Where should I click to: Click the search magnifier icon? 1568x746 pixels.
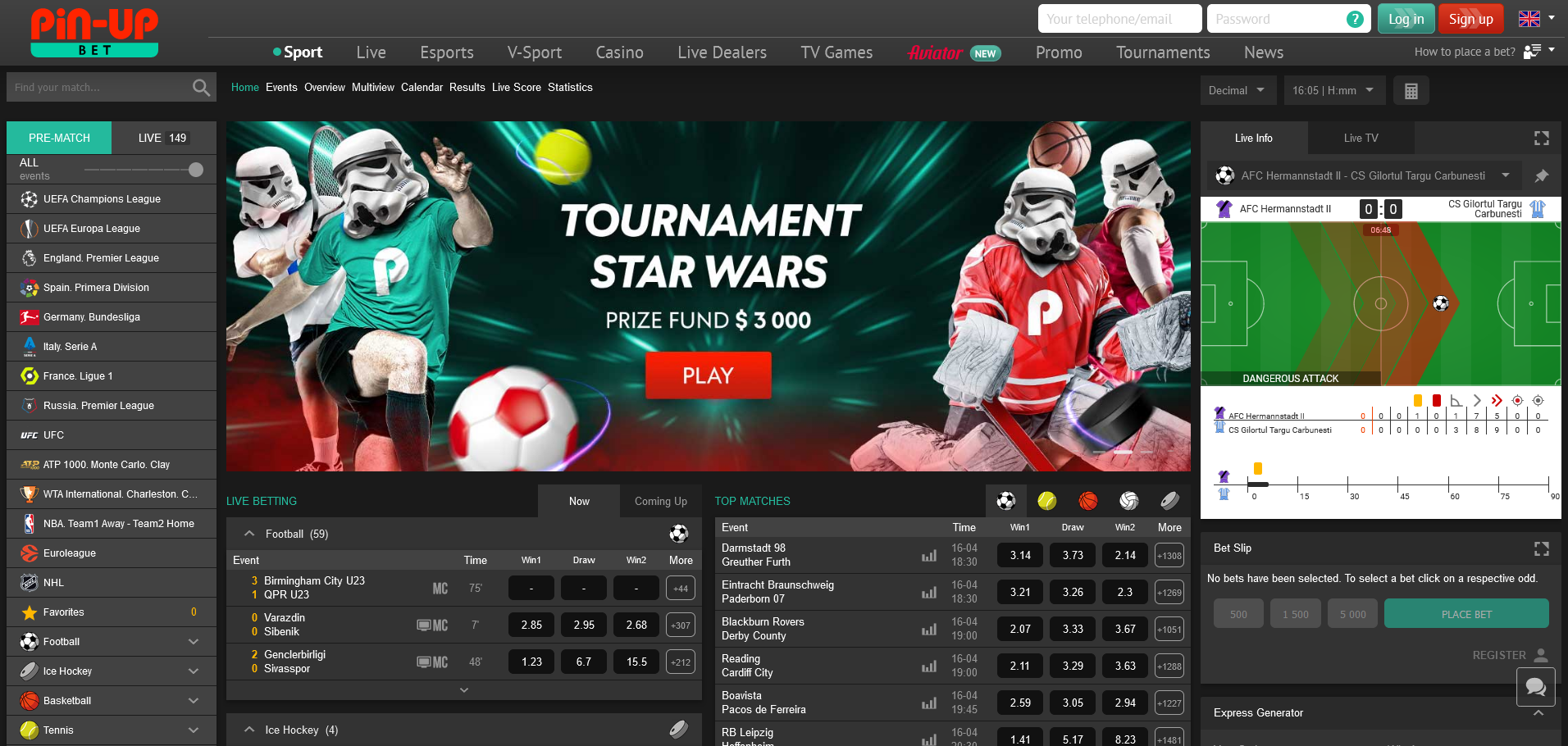[x=201, y=87]
